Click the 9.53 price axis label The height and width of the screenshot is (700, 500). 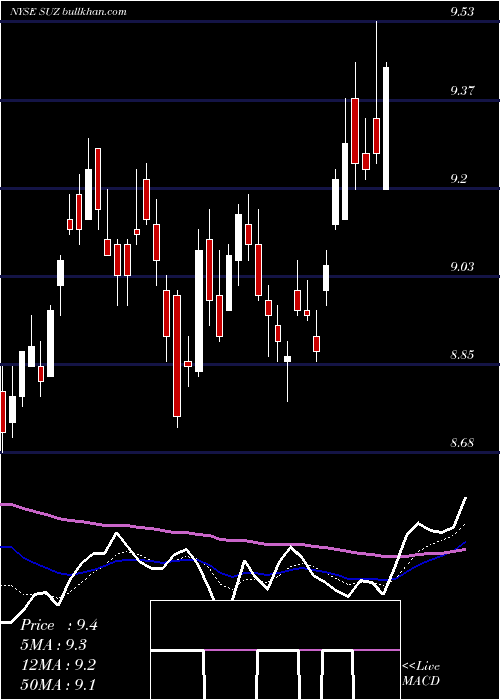click(462, 12)
